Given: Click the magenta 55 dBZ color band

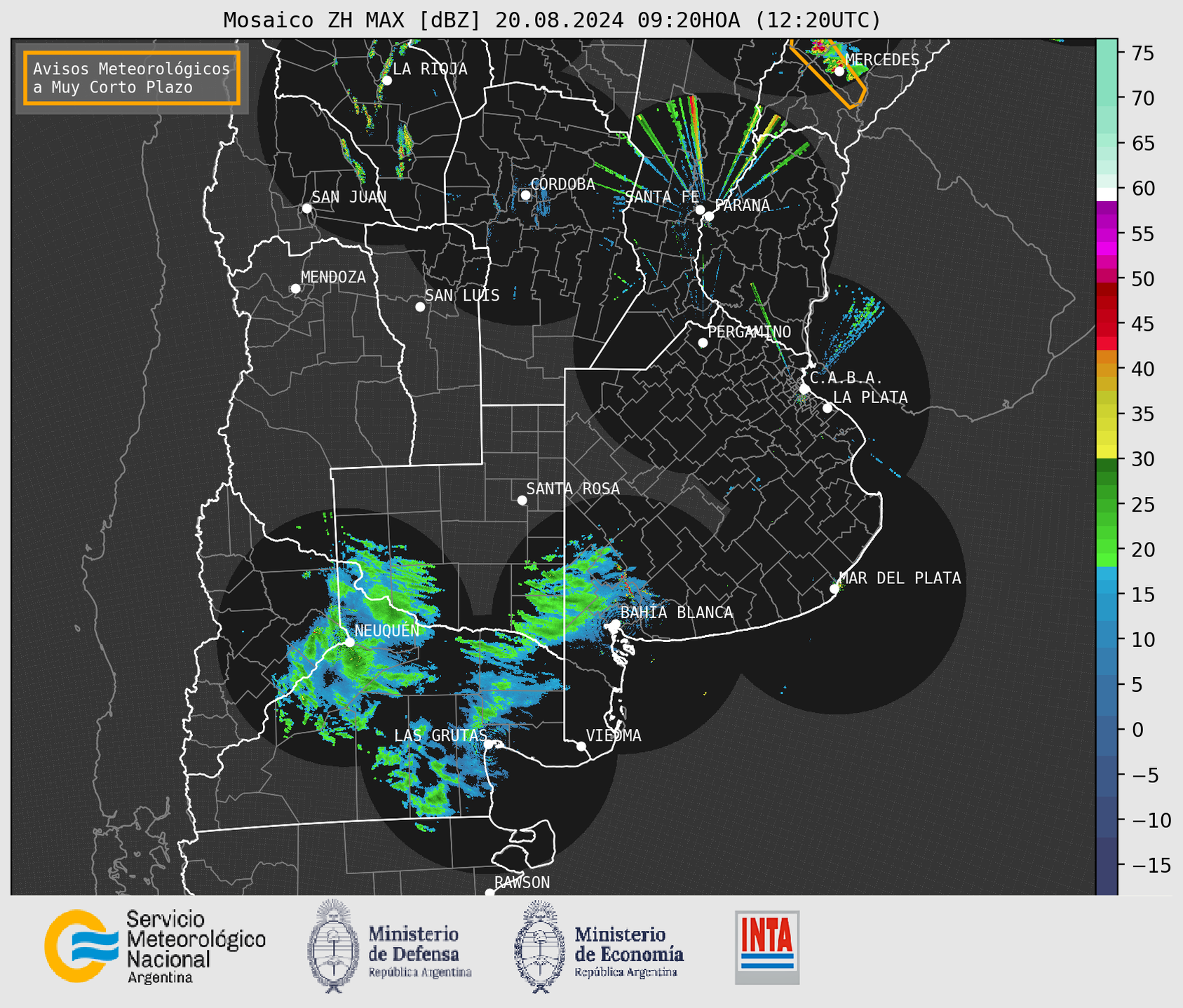Looking at the screenshot, I should point(1107,234).
